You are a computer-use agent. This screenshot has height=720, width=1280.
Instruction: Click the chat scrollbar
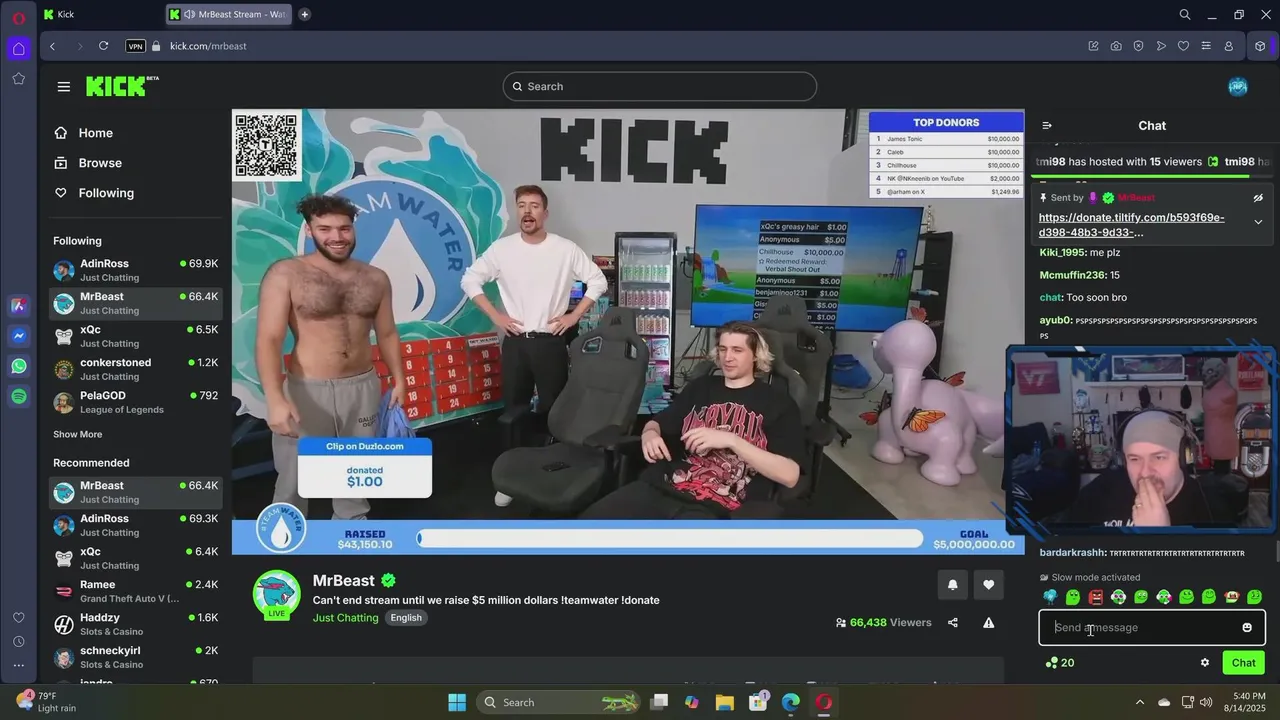pos(1276,551)
